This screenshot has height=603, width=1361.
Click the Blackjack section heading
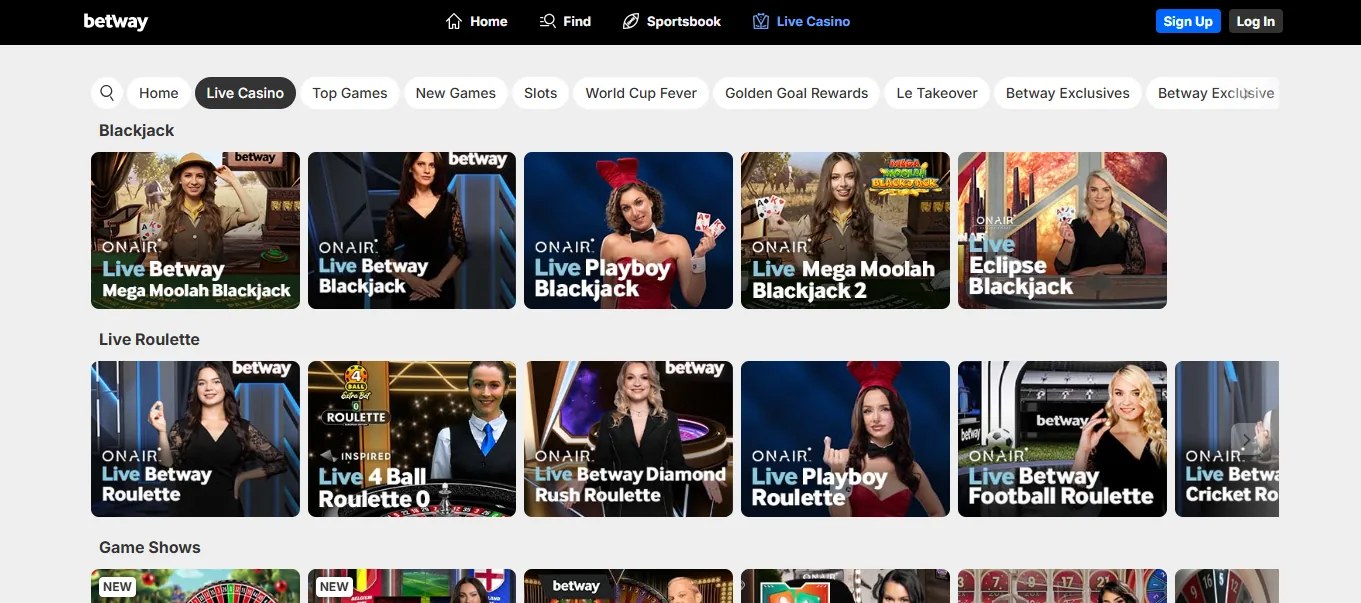coord(137,130)
